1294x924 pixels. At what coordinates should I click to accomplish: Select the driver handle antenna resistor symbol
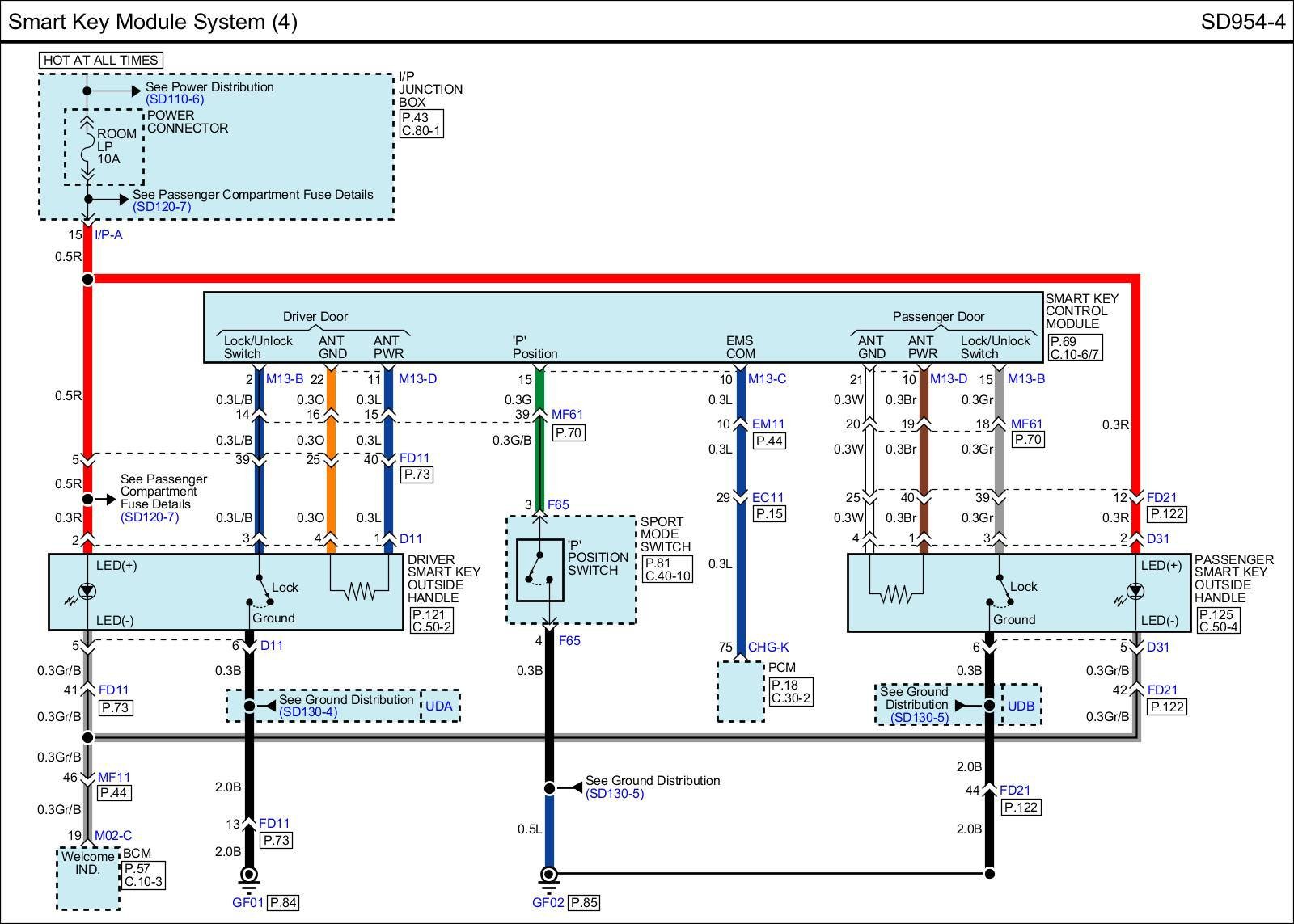pyautogui.click(x=359, y=591)
